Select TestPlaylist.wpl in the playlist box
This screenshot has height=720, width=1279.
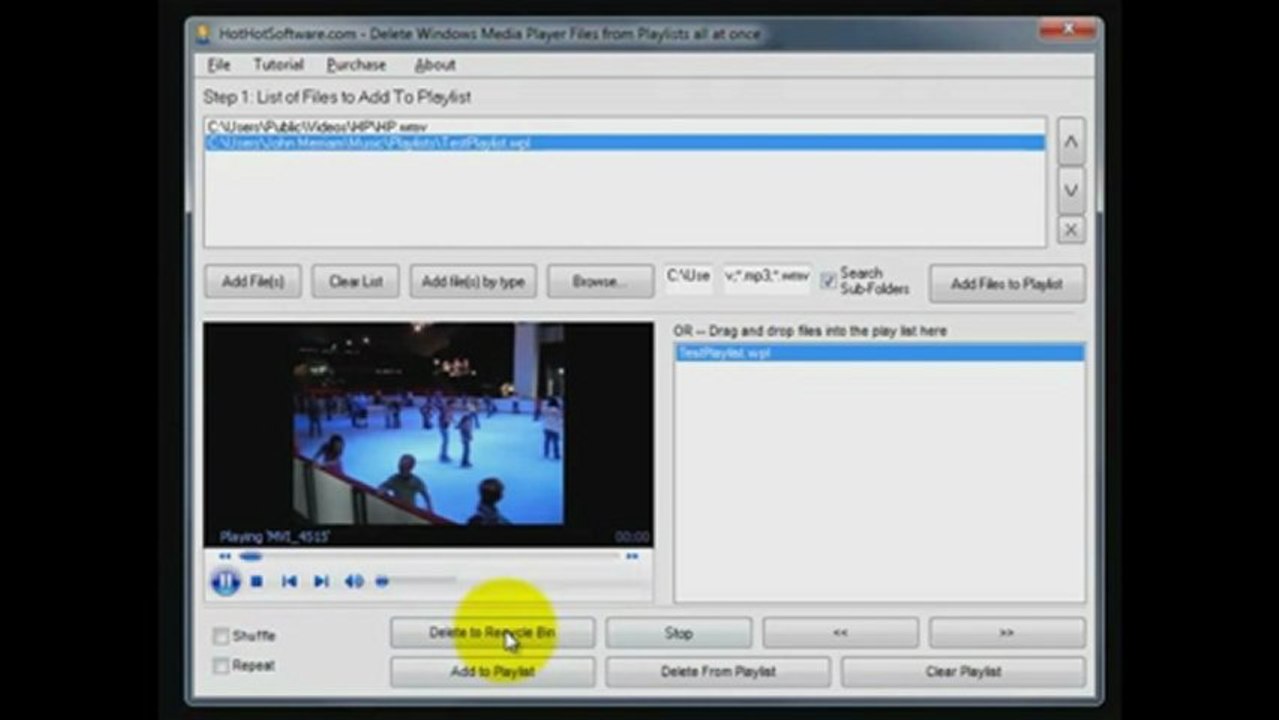[x=879, y=353]
